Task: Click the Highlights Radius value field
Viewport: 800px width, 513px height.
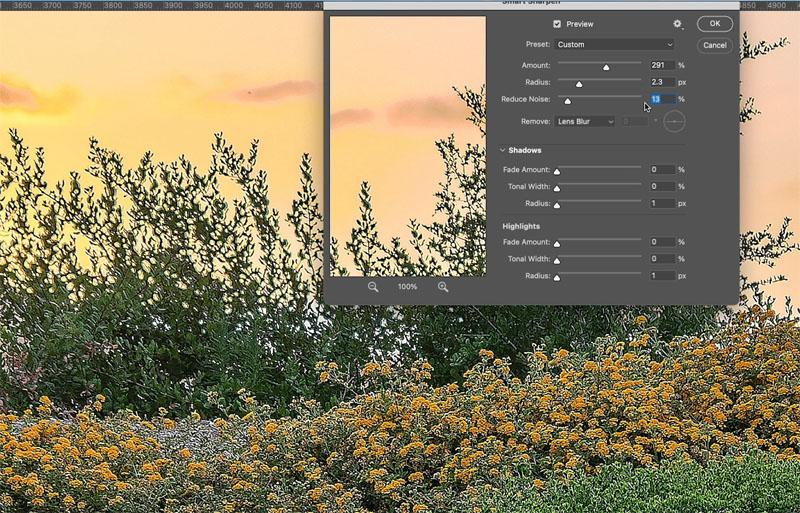Action: (662, 276)
